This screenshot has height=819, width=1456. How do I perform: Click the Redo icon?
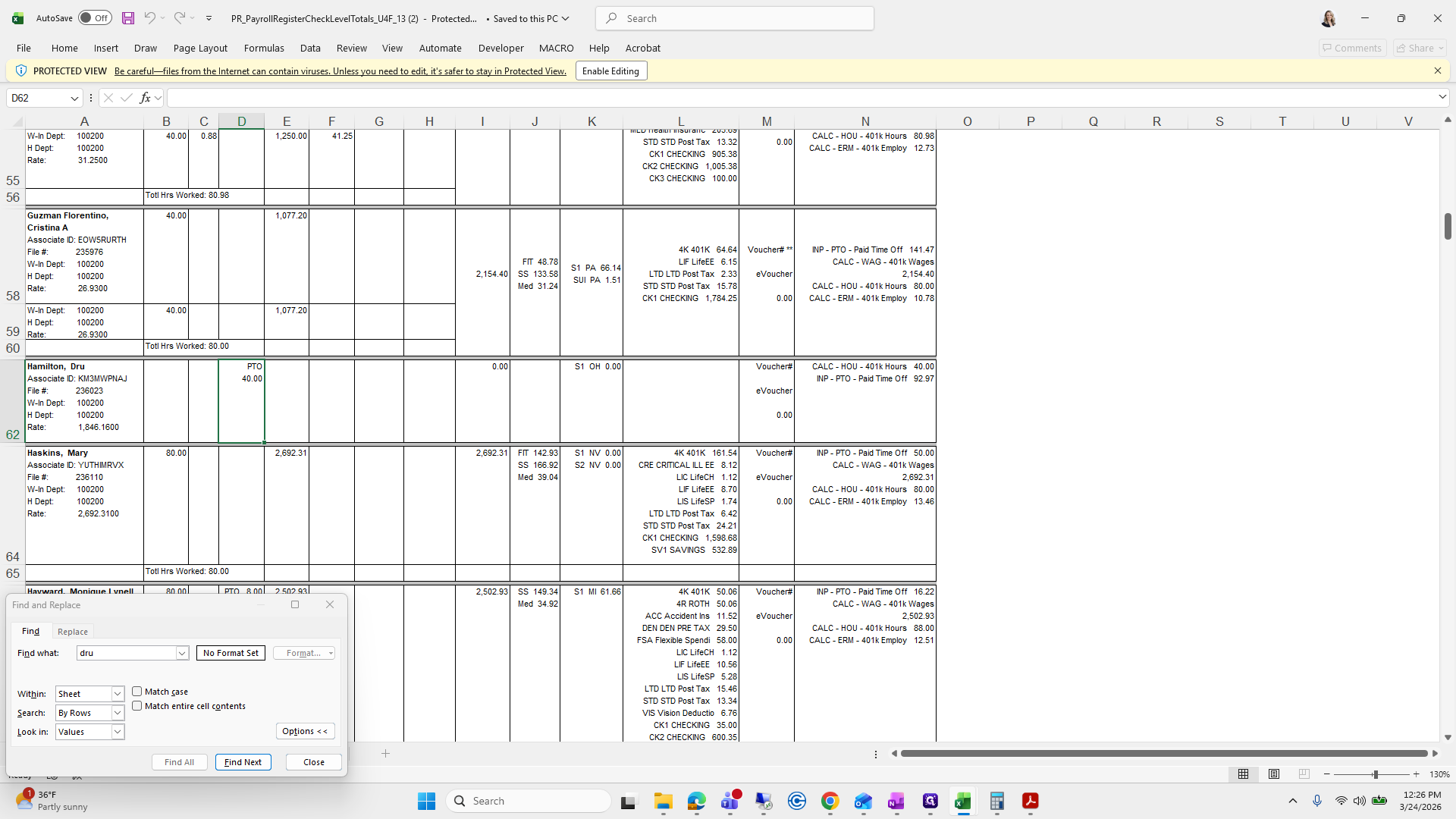tap(180, 18)
